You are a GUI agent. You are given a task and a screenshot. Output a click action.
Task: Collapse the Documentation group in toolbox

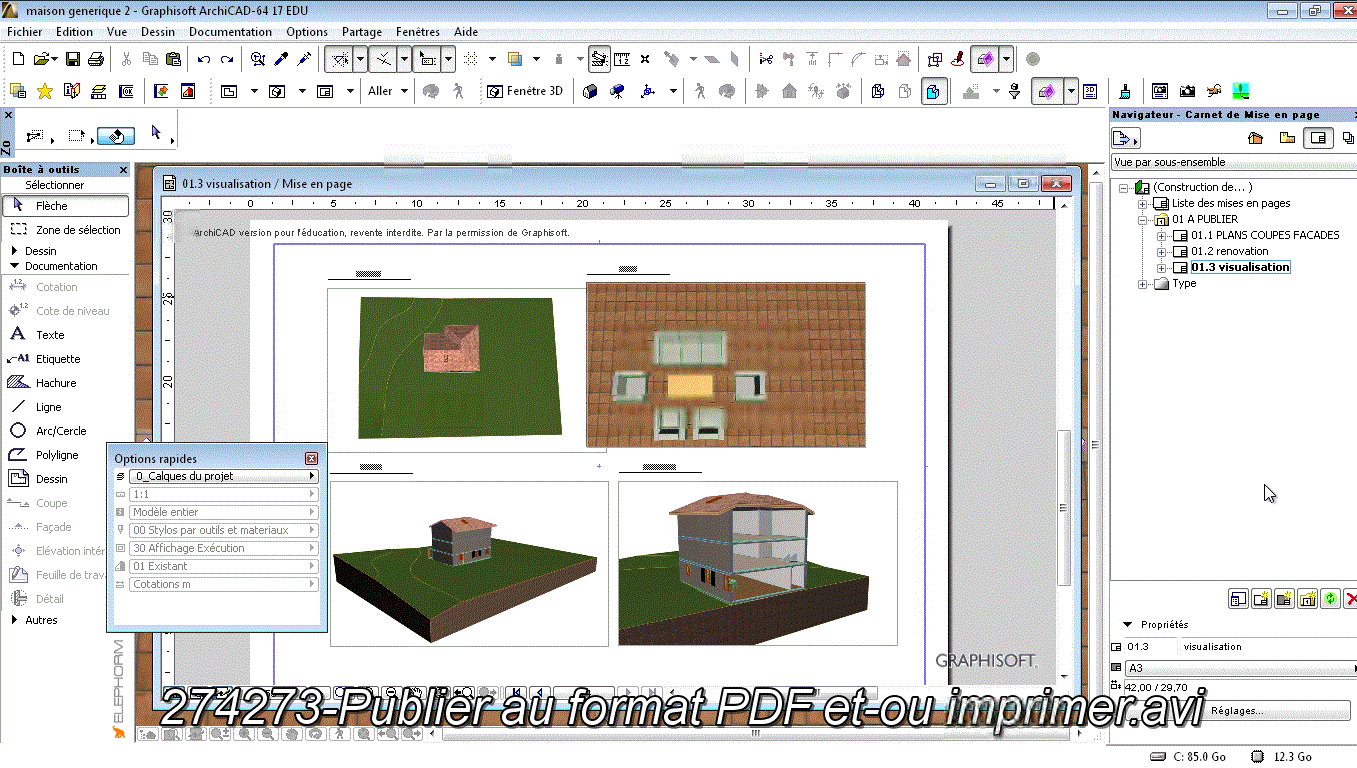(15, 266)
